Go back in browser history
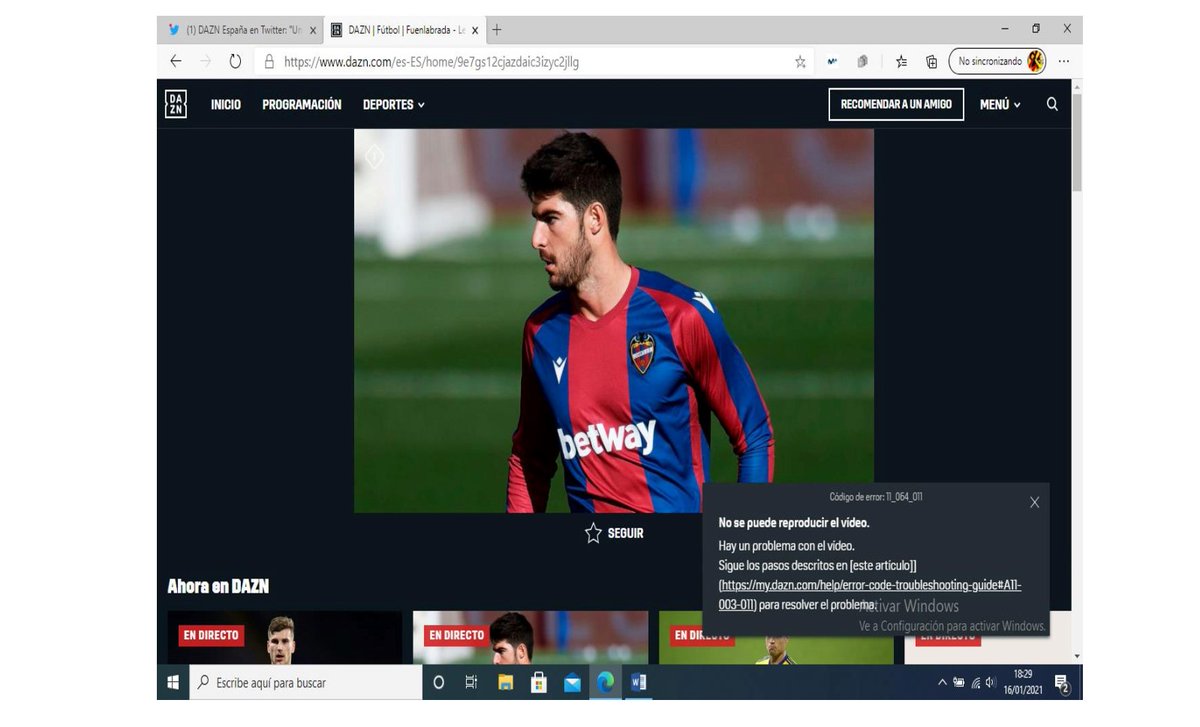The height and width of the screenshot is (727, 1200). (176, 61)
